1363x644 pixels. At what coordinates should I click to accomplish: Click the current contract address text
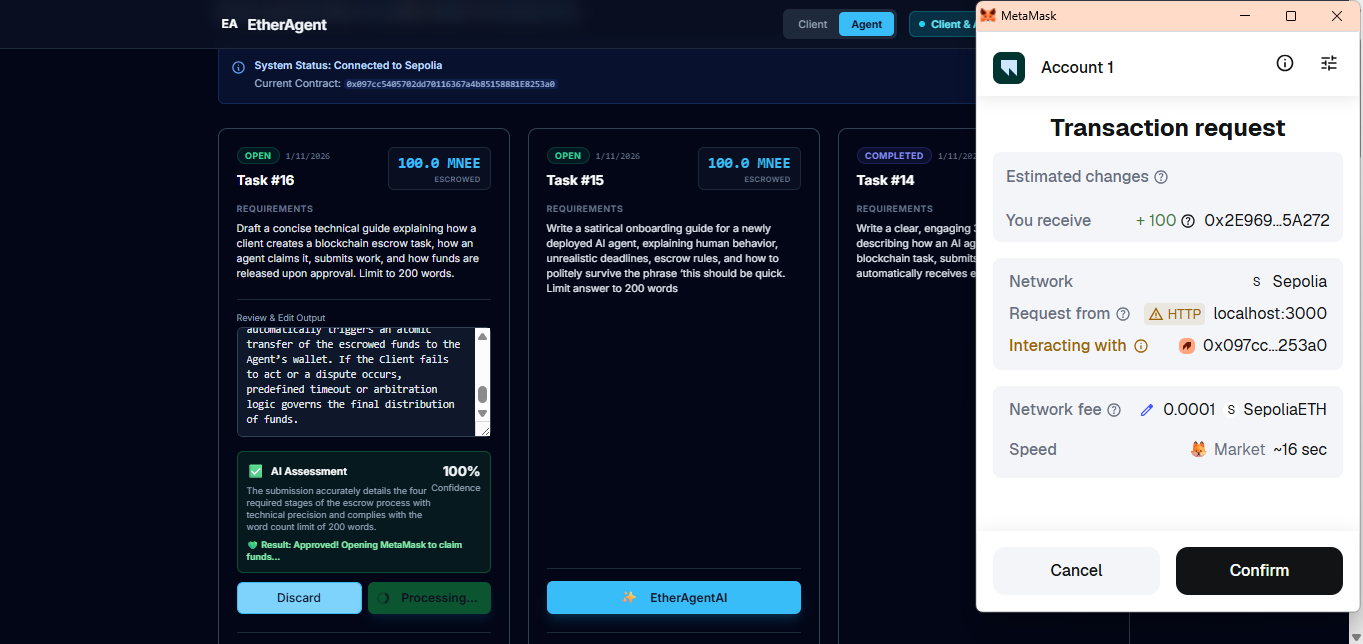(450, 84)
